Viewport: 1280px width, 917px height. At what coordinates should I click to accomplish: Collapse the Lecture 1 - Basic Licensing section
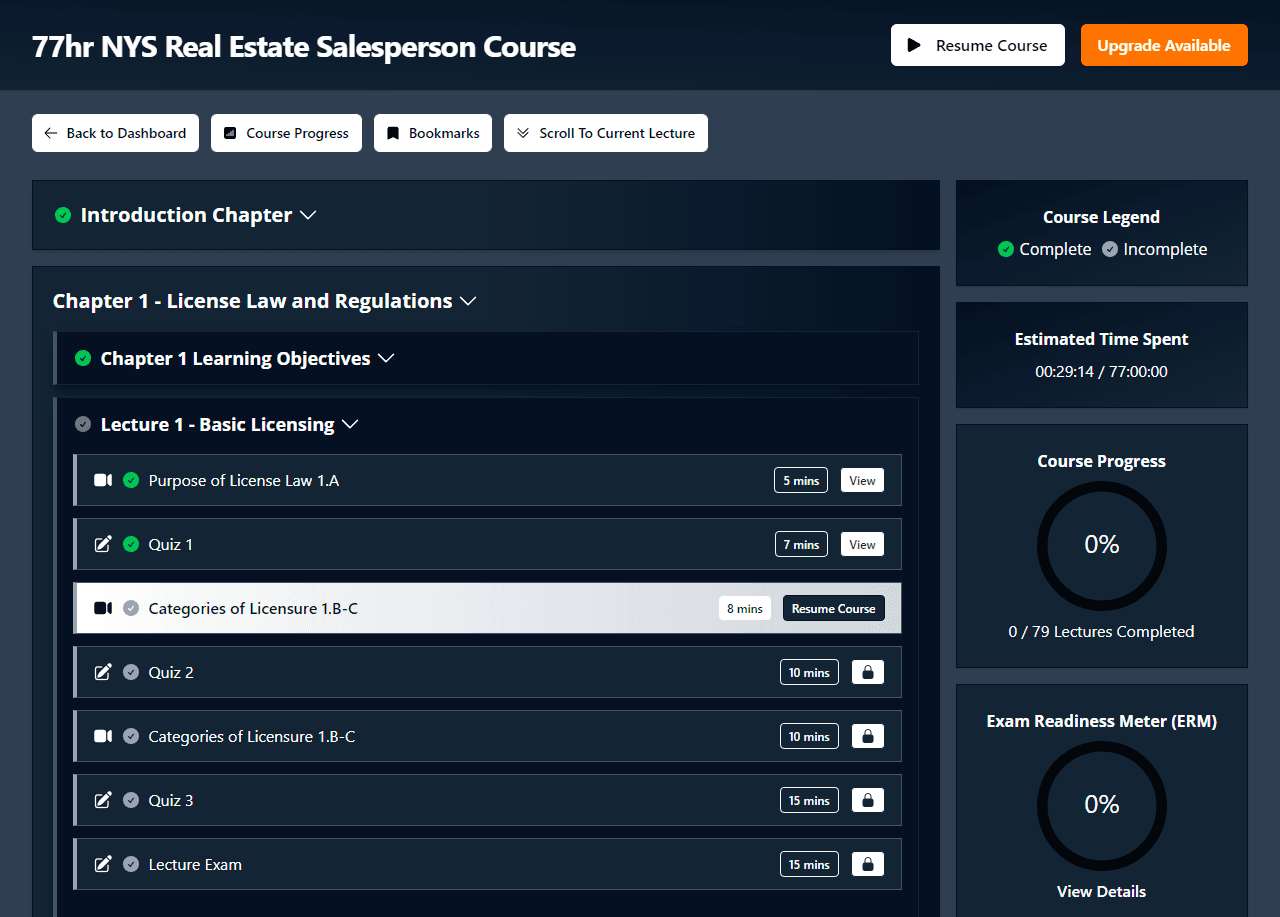coord(349,424)
